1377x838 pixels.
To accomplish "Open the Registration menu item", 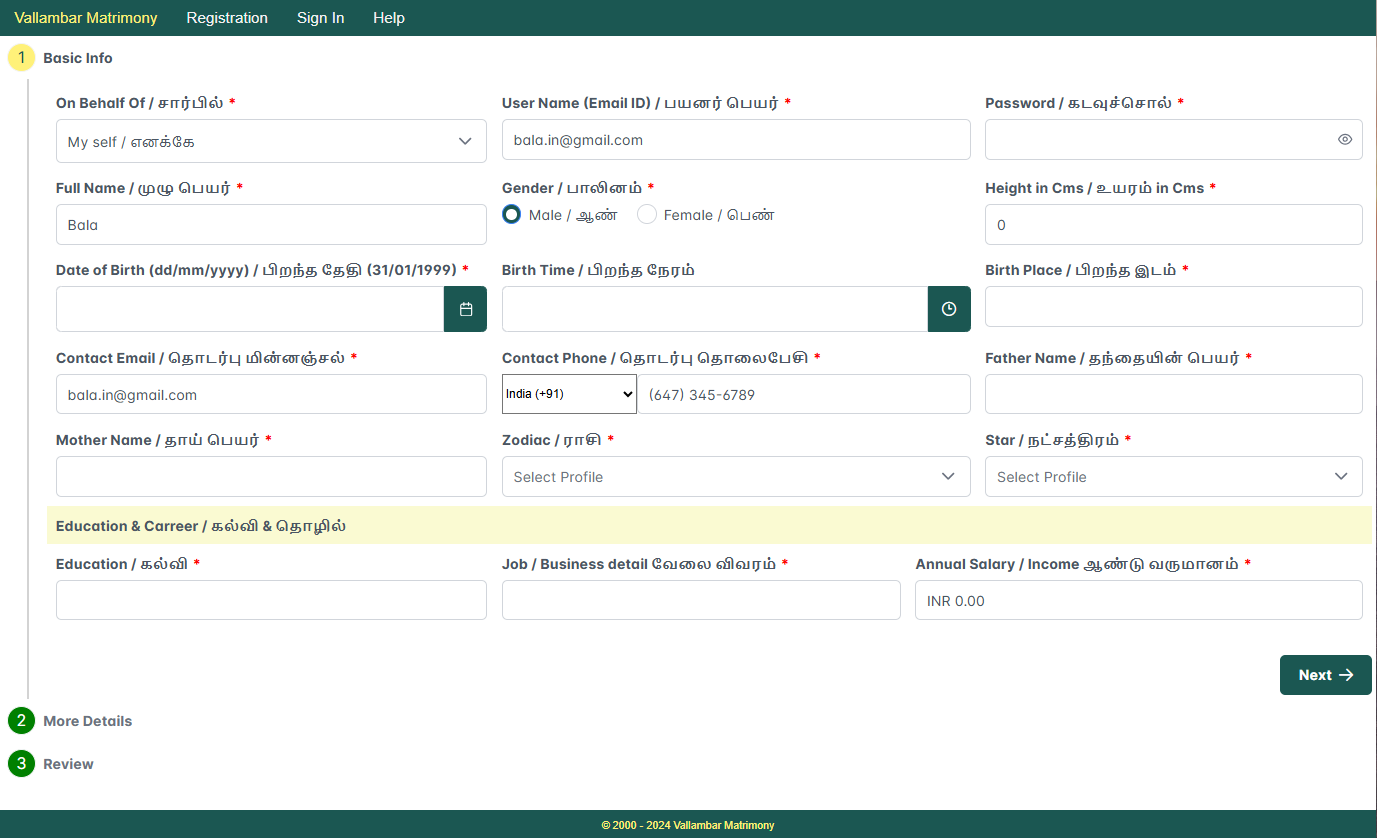I will 226,17.
